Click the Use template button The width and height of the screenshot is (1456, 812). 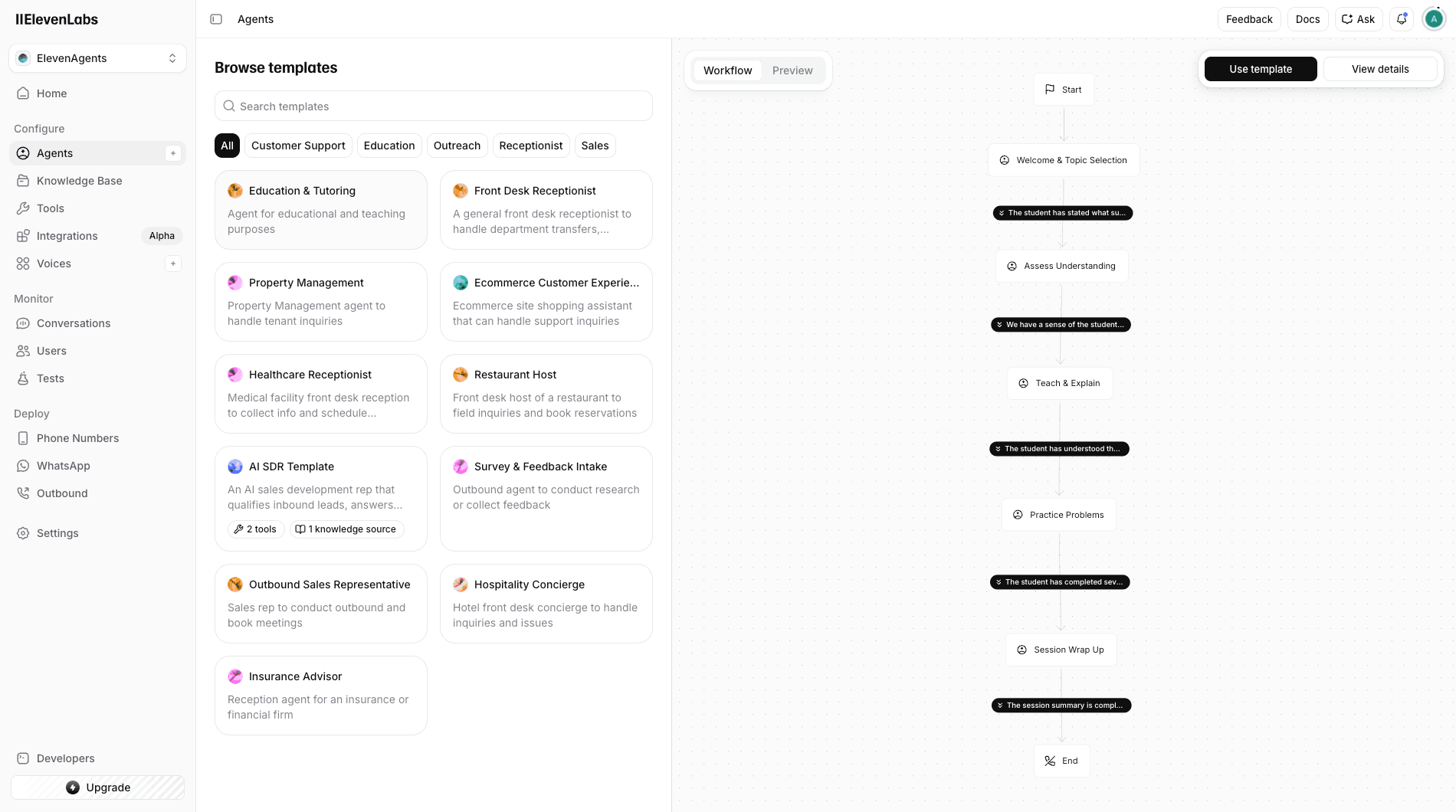1260,68
